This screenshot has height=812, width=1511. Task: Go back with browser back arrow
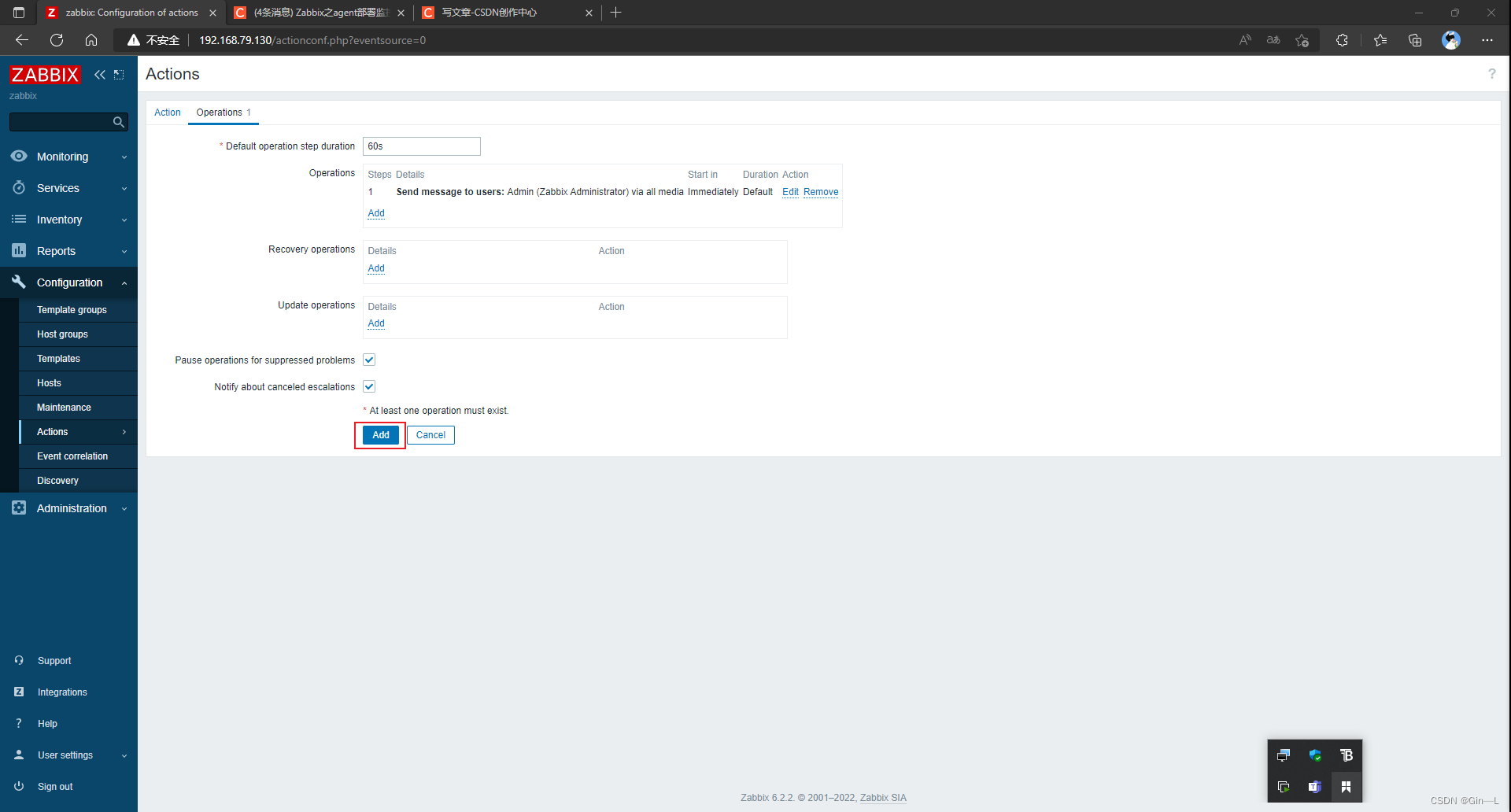[22, 40]
